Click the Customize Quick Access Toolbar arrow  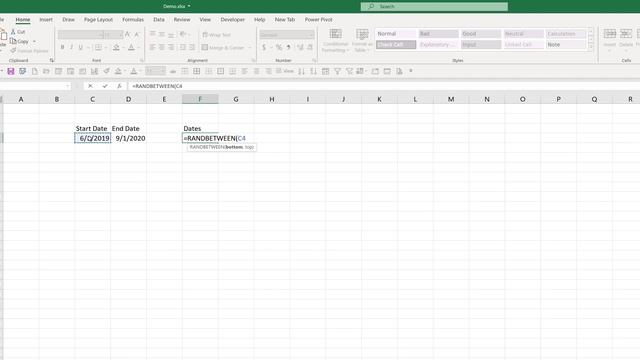point(411,71)
